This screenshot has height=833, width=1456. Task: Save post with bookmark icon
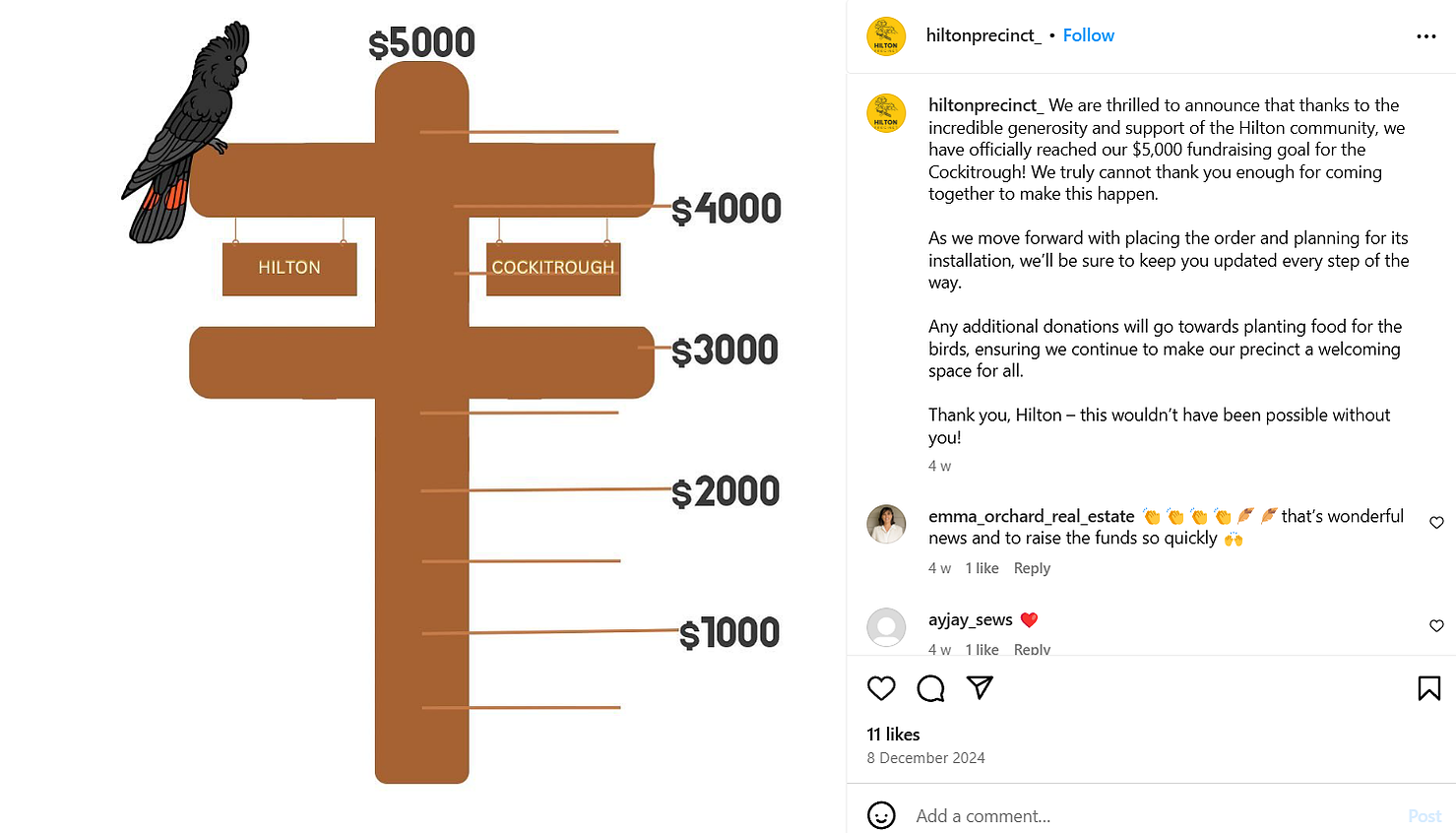pos(1428,688)
